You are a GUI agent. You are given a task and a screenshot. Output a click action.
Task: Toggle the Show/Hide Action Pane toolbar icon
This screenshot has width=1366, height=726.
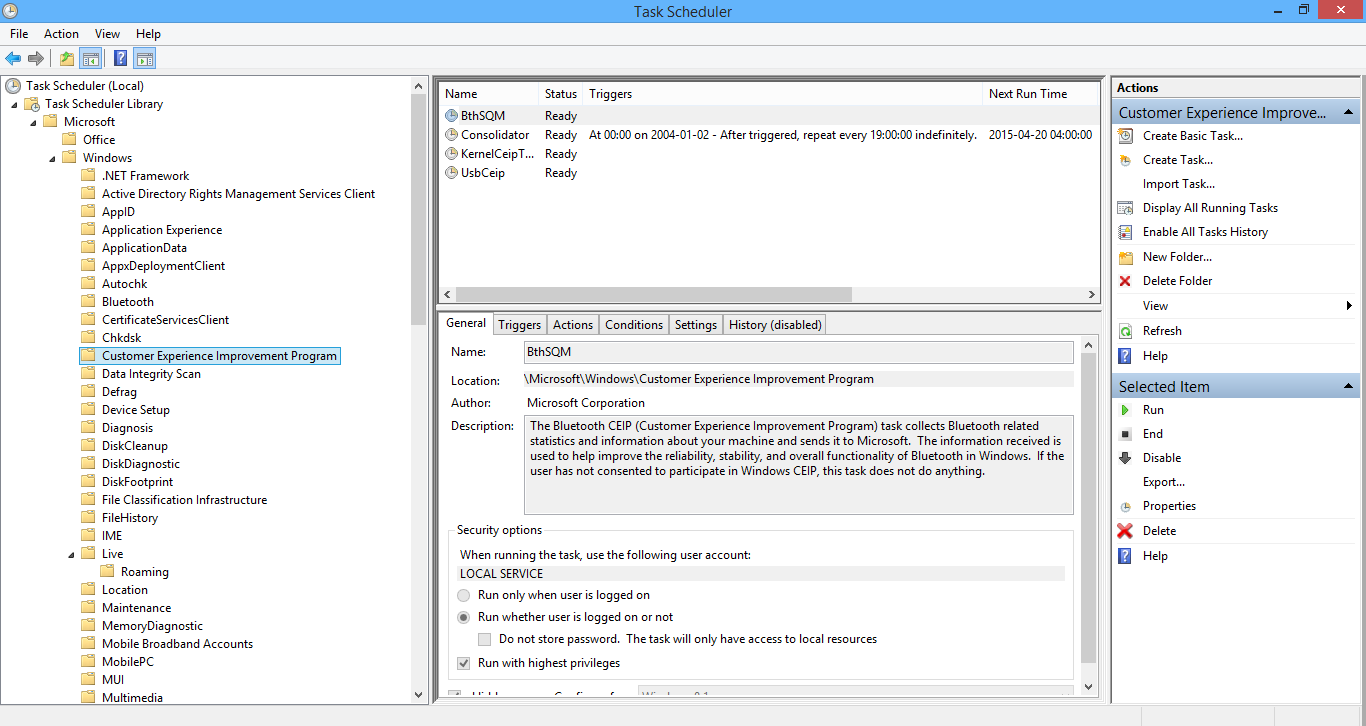145,58
